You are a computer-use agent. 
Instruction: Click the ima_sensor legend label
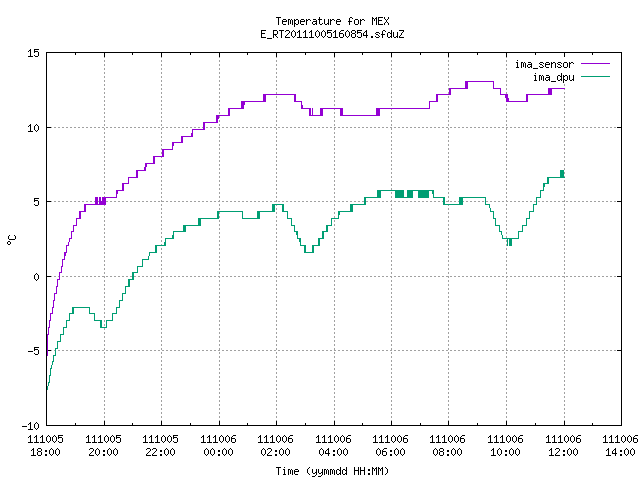pos(544,64)
